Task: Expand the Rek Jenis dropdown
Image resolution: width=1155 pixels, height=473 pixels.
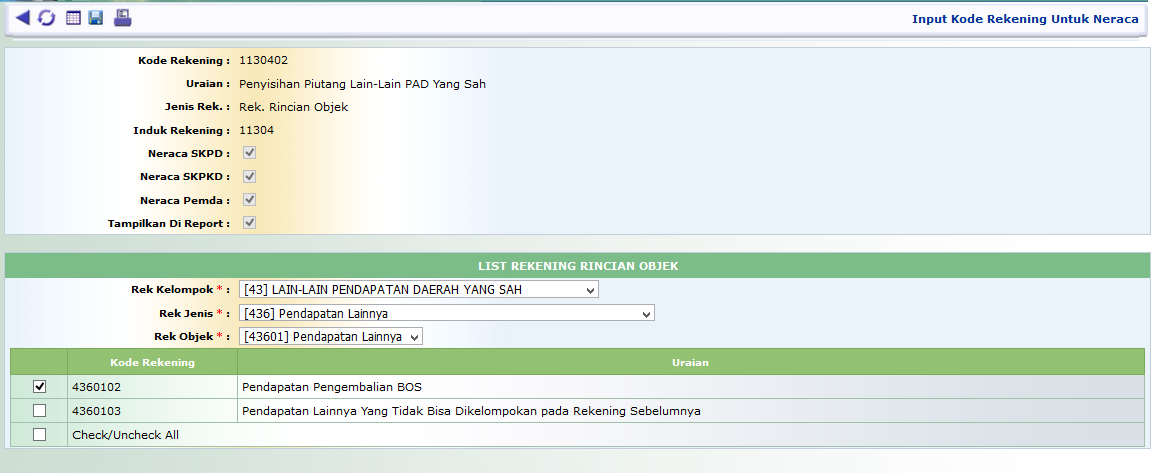Action: point(446,314)
